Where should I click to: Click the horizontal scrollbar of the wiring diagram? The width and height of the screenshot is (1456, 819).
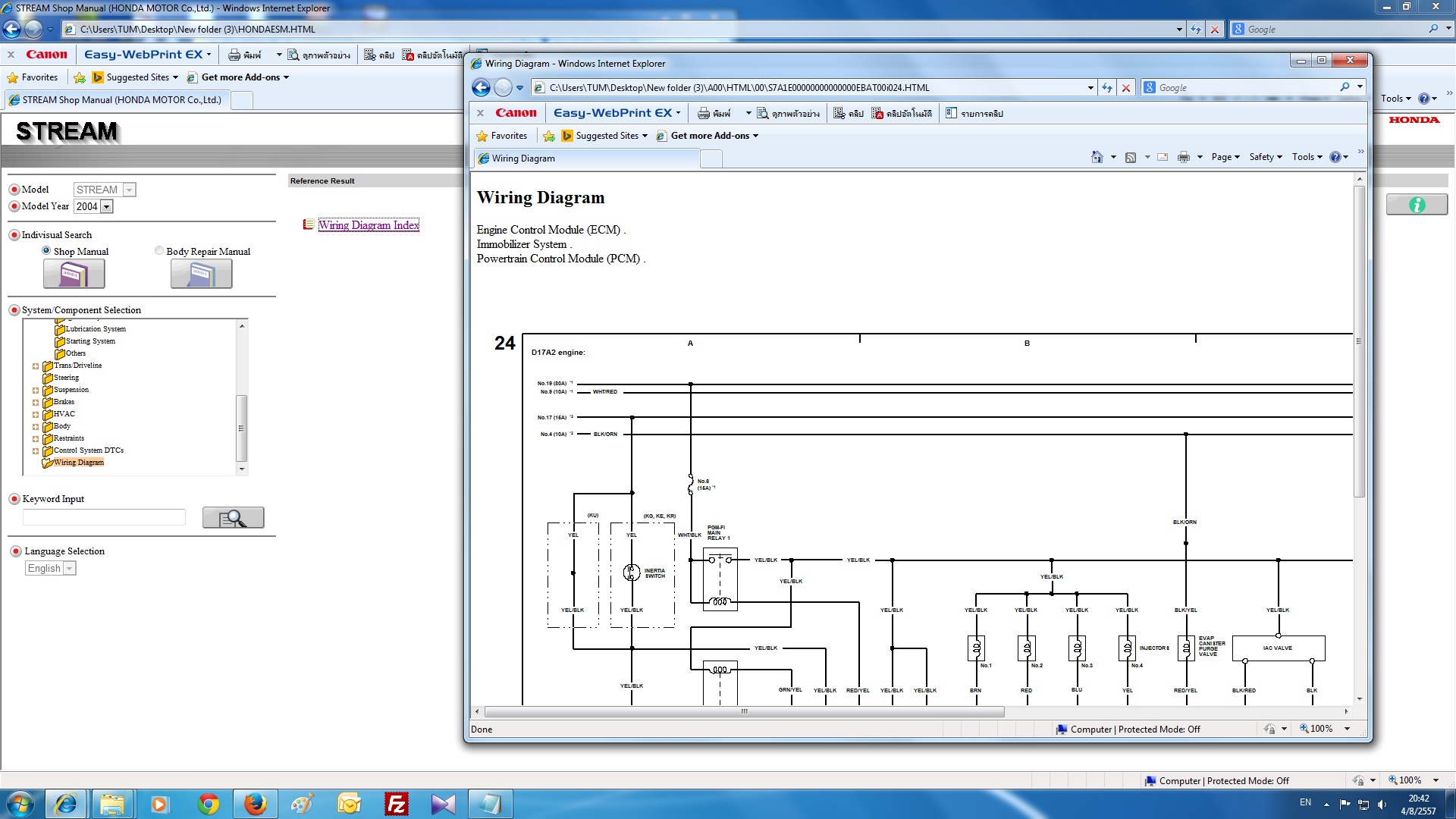(x=745, y=711)
